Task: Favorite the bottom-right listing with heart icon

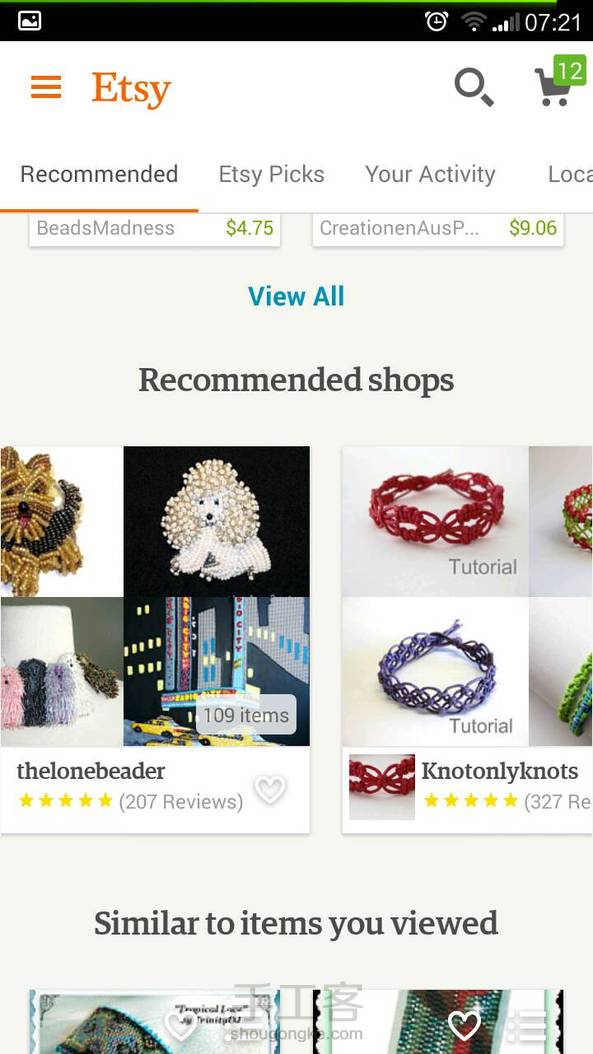Action: tap(465, 1025)
